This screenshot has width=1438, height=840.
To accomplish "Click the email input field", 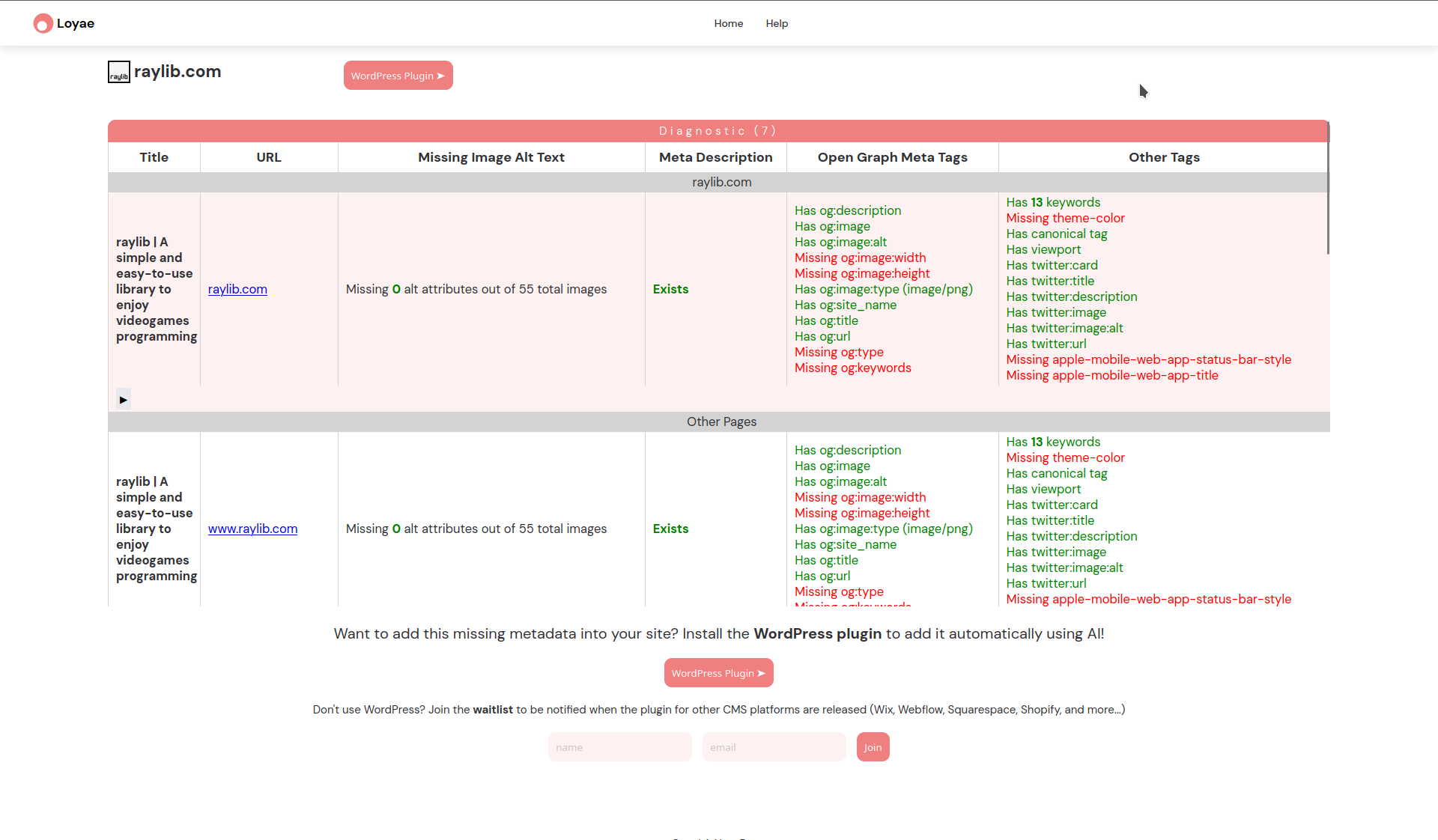I will click(x=774, y=747).
